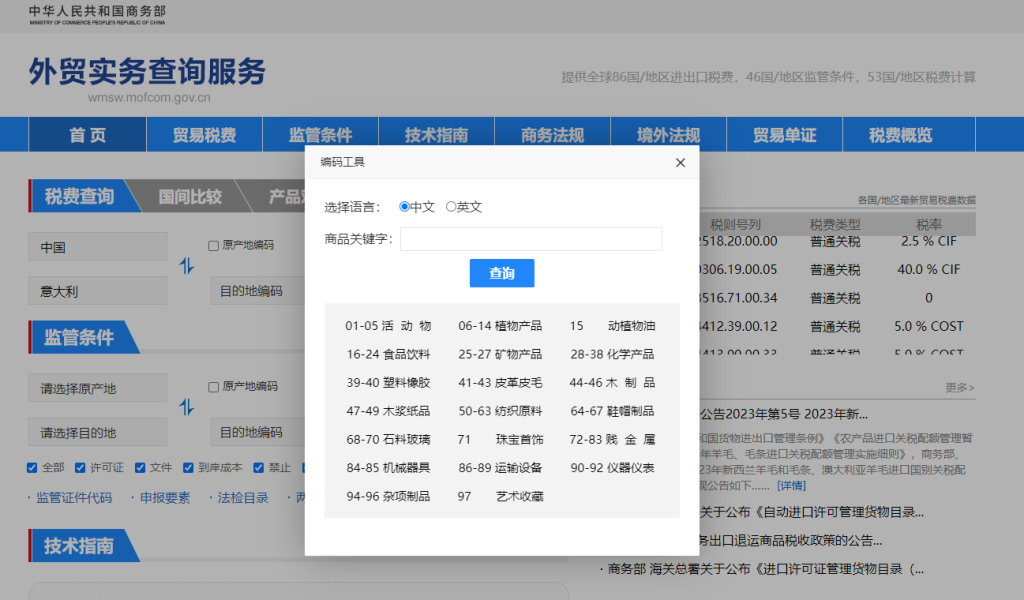
Task: Open the 监管证件代码 link
Action: pos(74,498)
